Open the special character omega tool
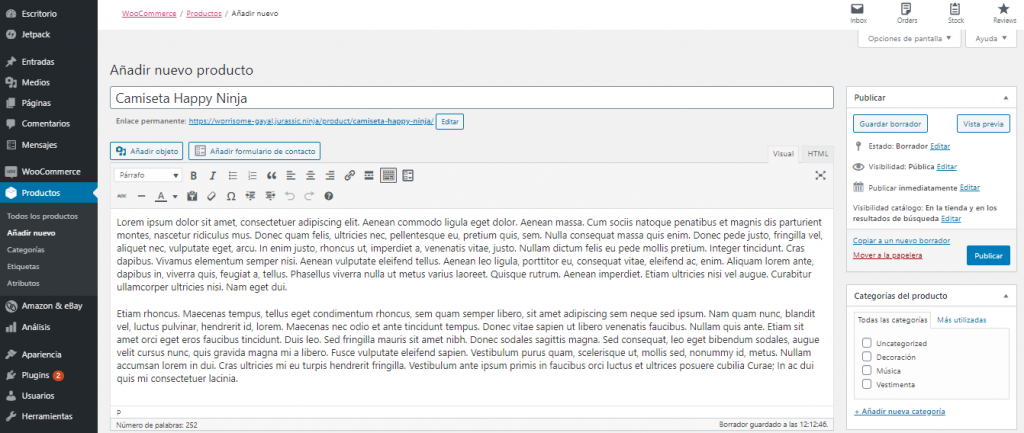The image size is (1024, 433). coord(231,195)
